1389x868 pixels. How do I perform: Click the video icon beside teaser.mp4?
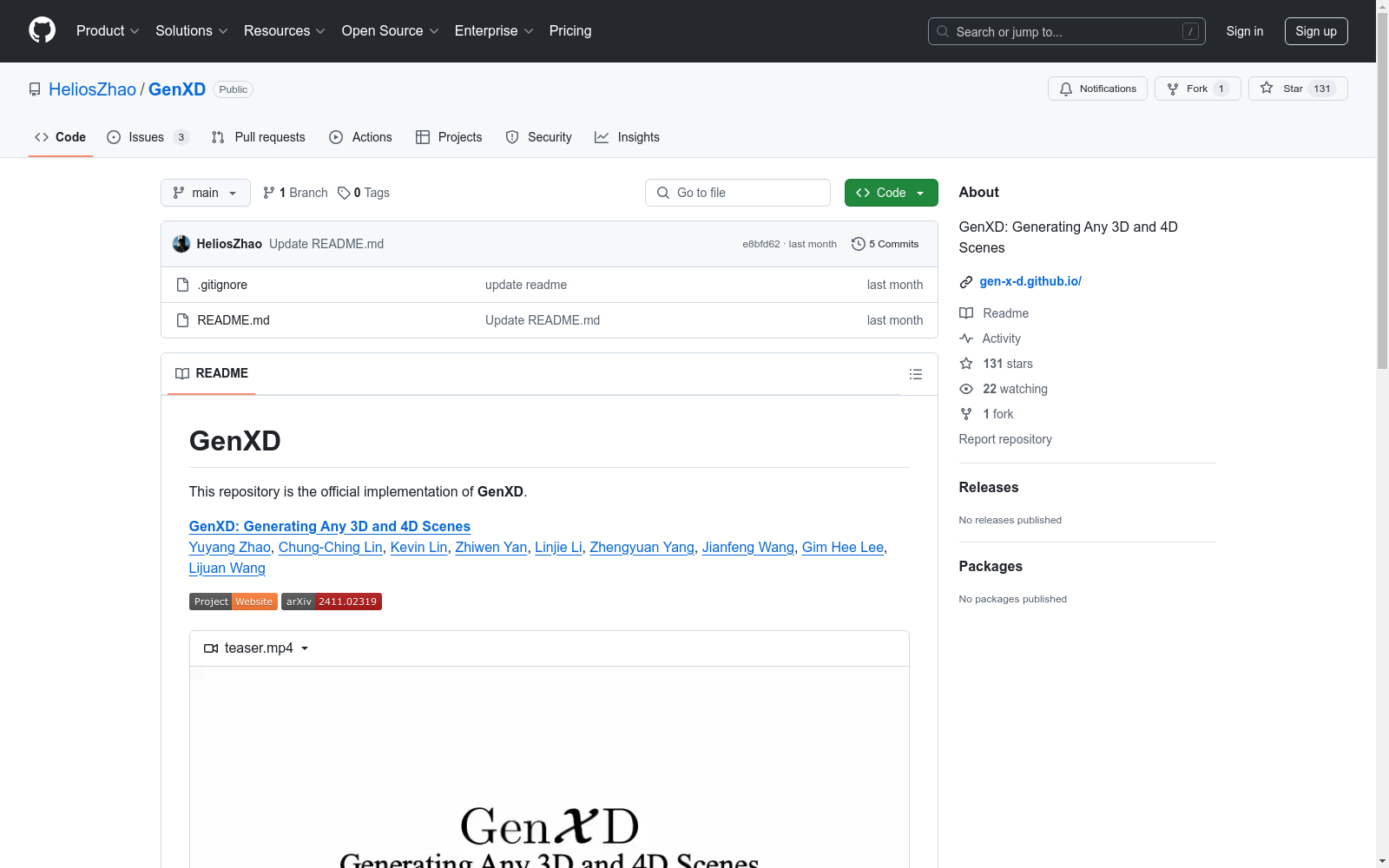[211, 648]
